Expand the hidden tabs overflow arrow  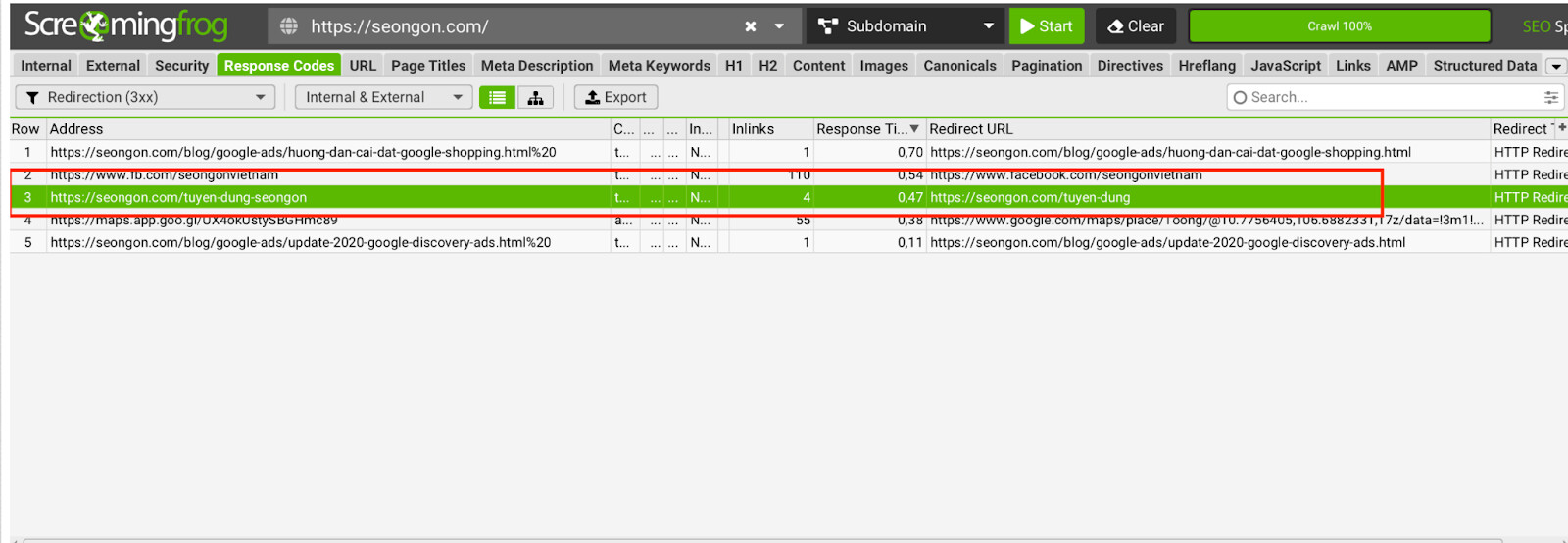1555,67
